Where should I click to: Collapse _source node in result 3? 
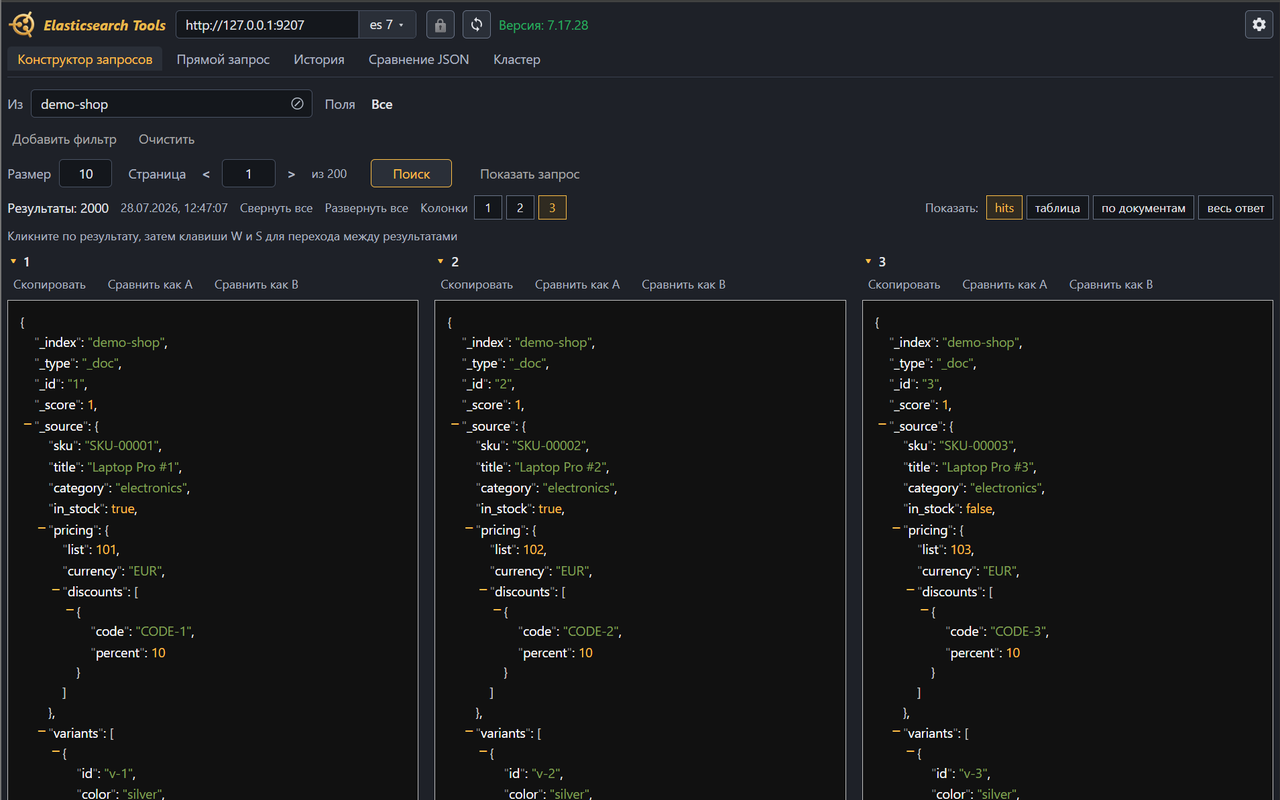(x=882, y=426)
